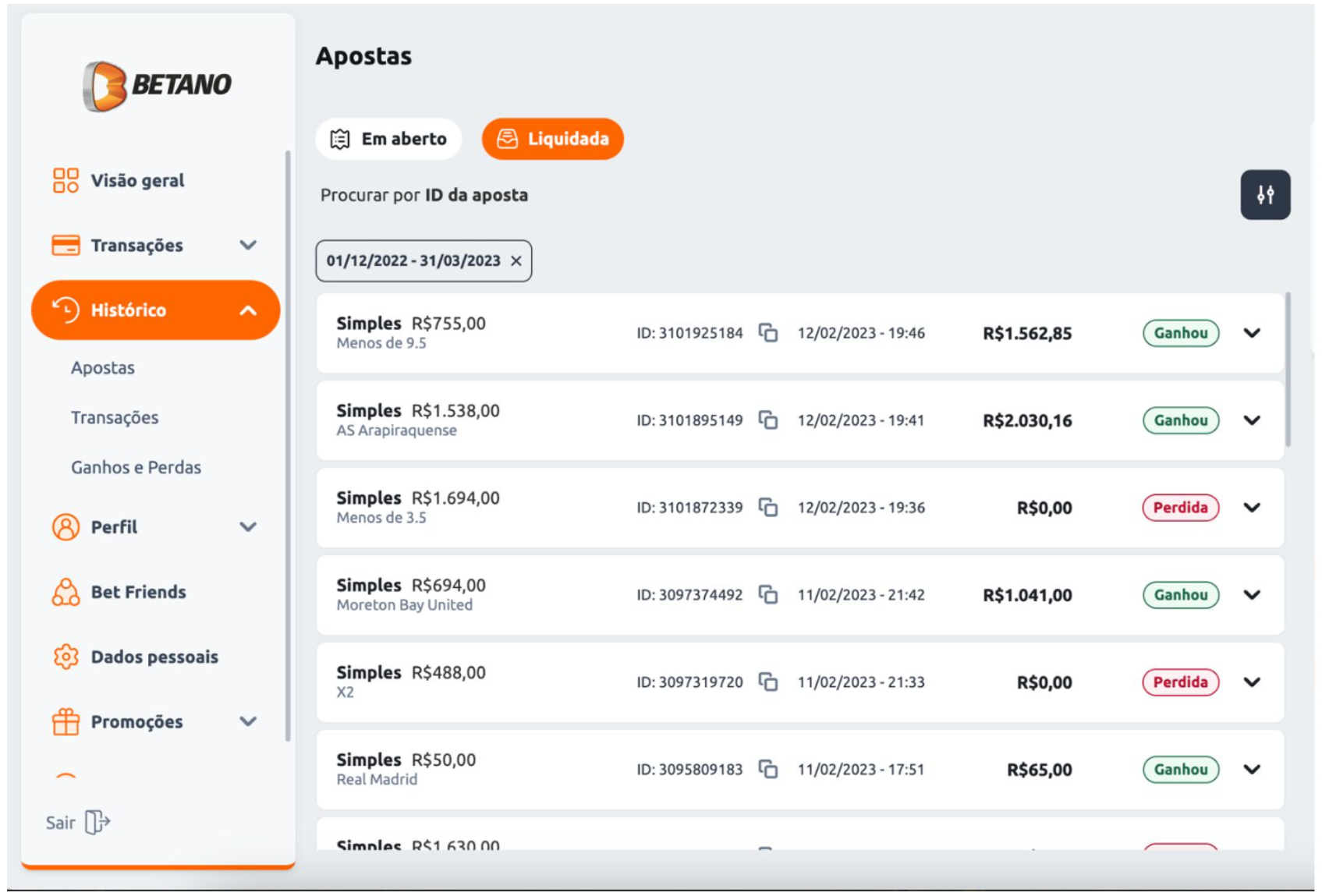The width and height of the screenshot is (1322, 896).
Task: Click winnings amount R$1.562,85
Action: point(1027,334)
